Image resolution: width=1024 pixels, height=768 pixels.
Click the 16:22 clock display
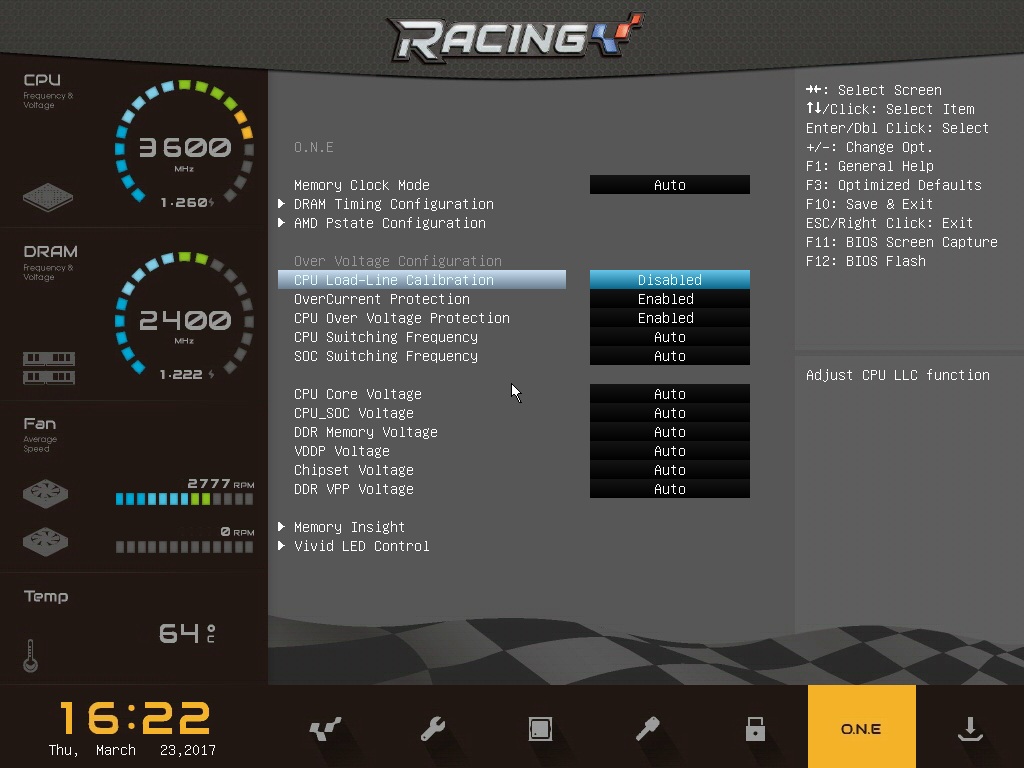pyautogui.click(x=135, y=718)
